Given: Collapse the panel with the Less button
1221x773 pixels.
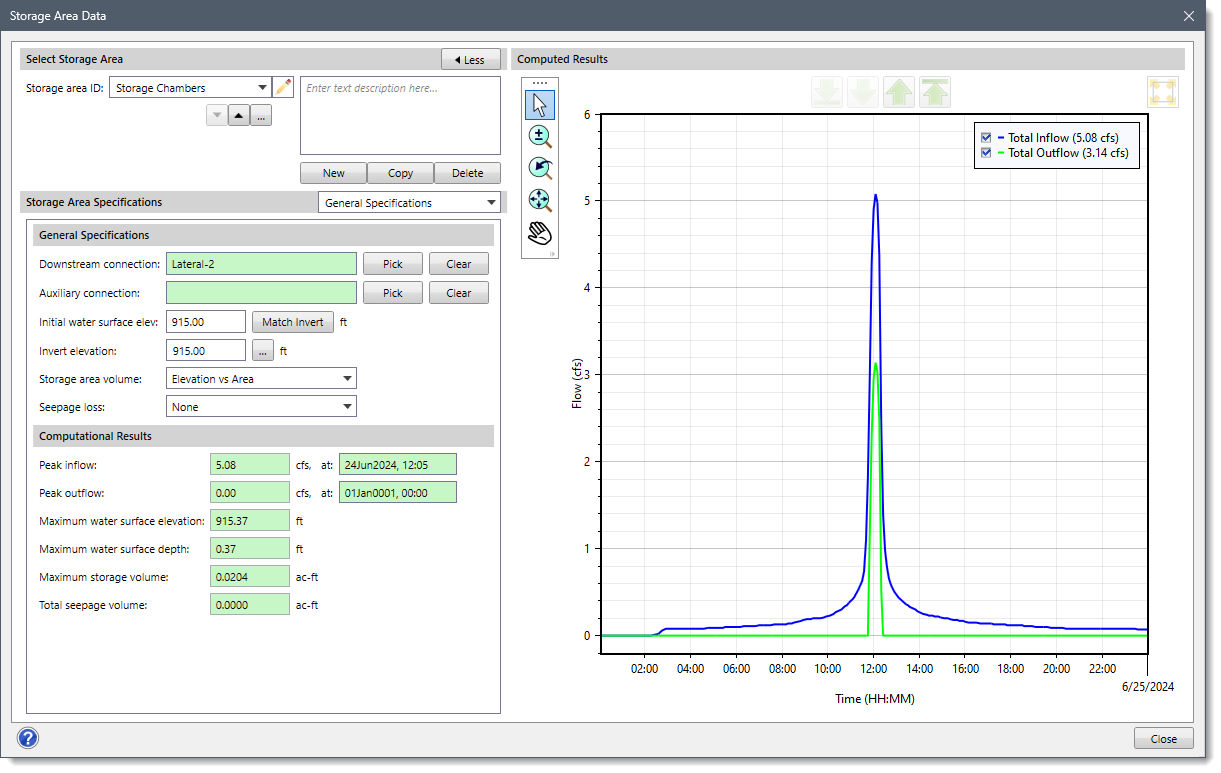Looking at the screenshot, I should point(470,60).
